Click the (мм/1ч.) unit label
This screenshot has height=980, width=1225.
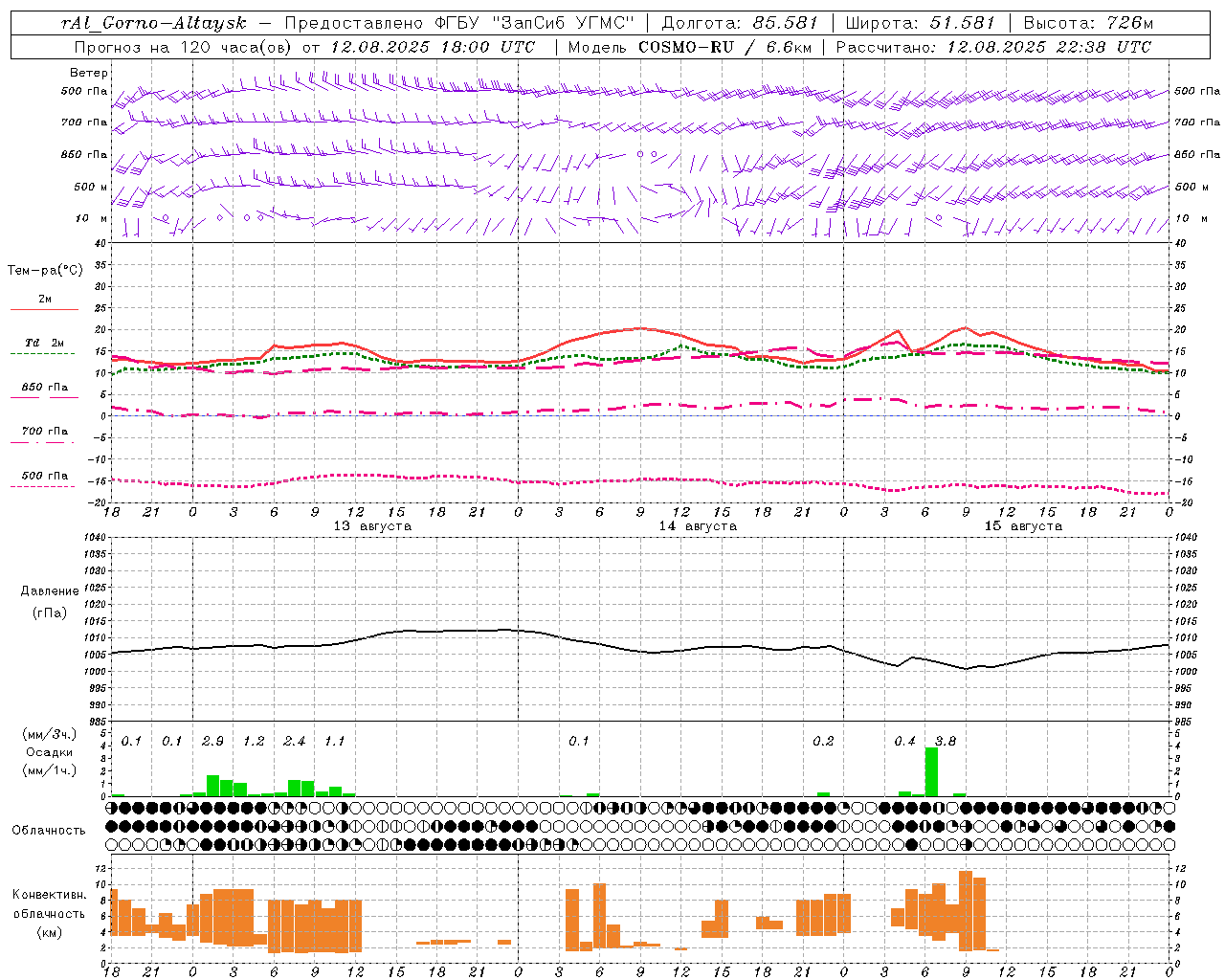(49, 770)
